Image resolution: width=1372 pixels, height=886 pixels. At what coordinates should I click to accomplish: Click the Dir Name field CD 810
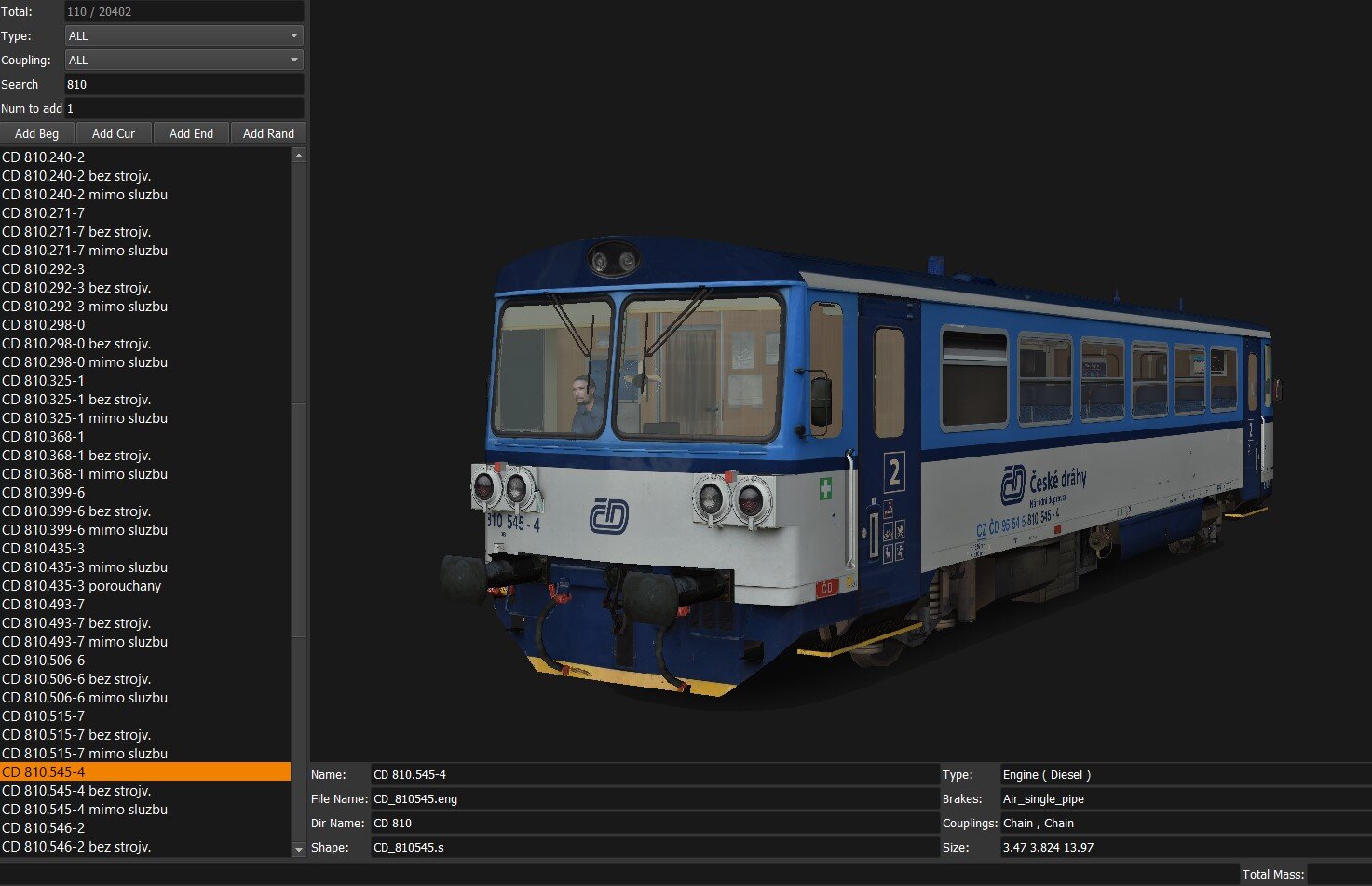click(655, 823)
